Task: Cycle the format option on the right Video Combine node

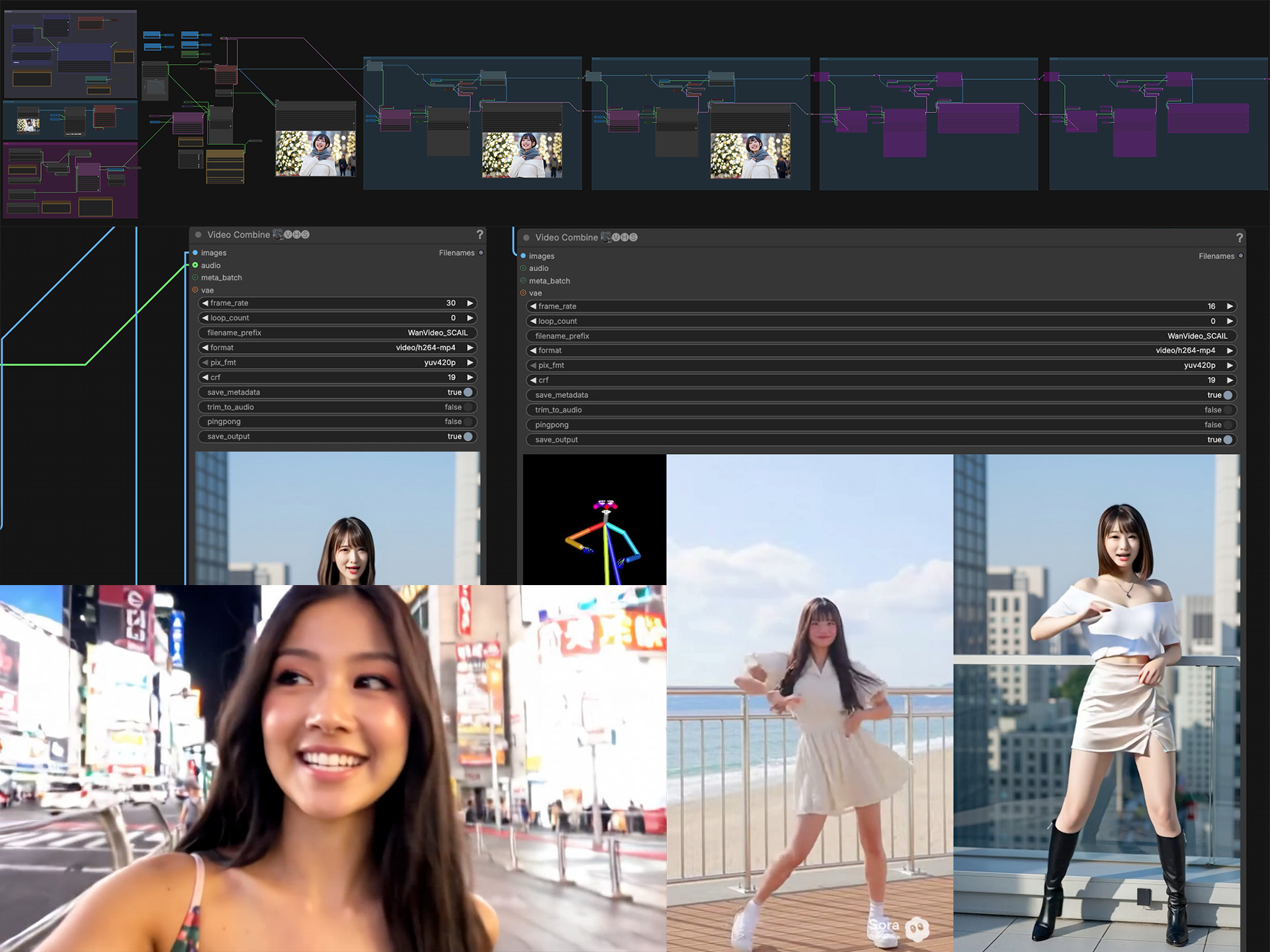Action: (1230, 350)
